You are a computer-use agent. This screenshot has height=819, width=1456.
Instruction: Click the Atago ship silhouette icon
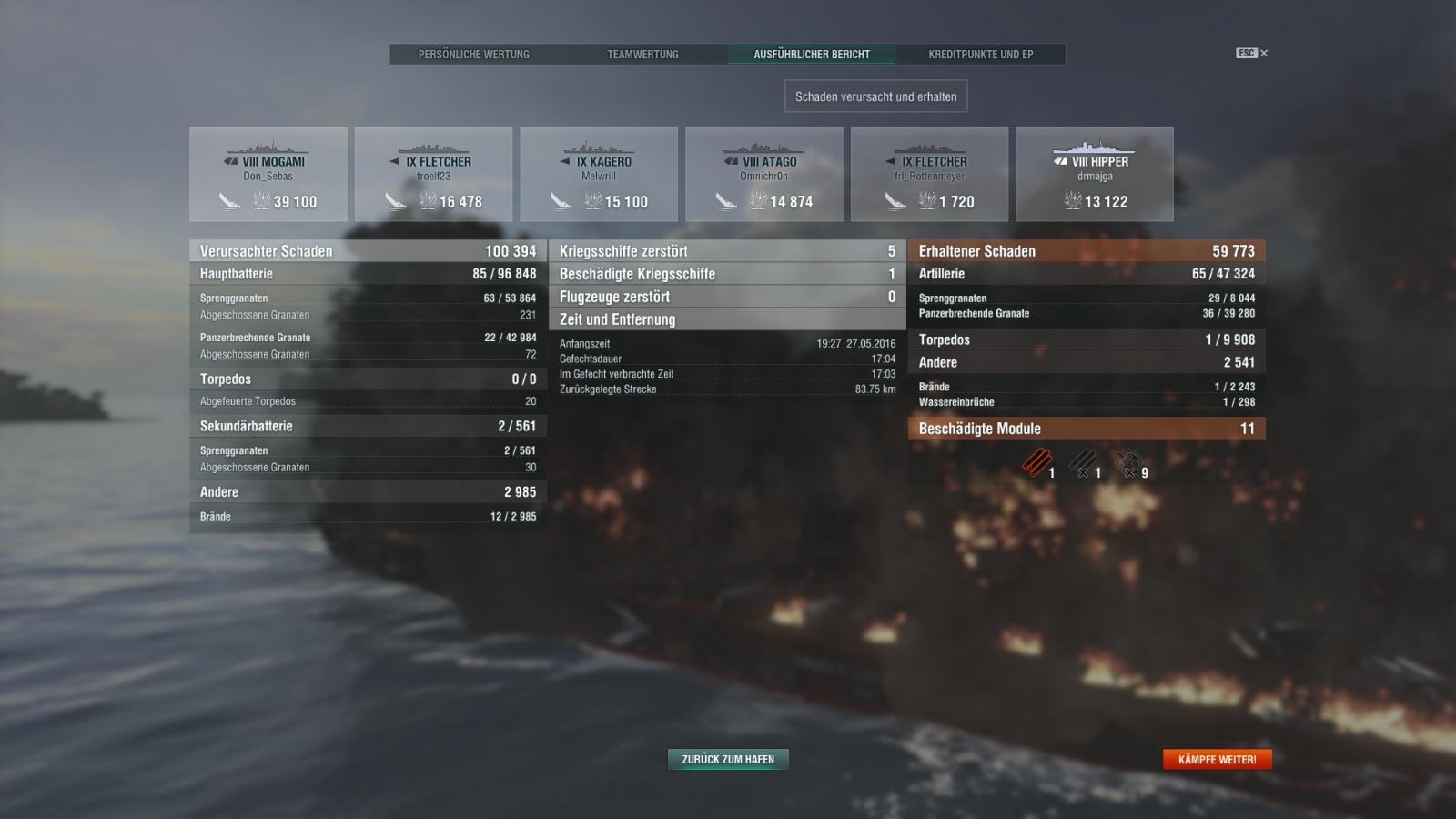click(x=763, y=147)
